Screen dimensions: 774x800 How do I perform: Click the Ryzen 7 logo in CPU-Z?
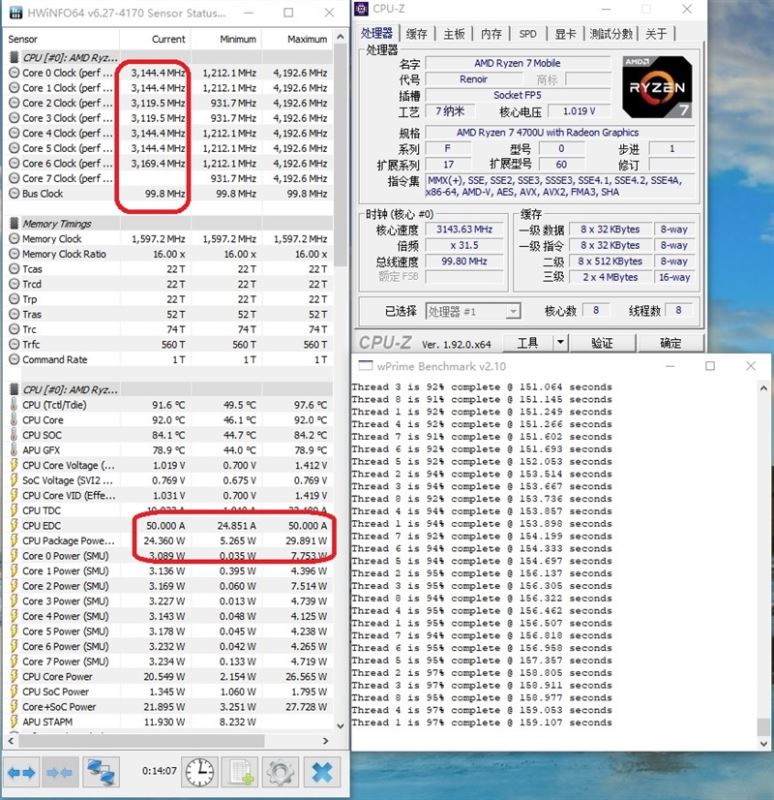pos(657,87)
